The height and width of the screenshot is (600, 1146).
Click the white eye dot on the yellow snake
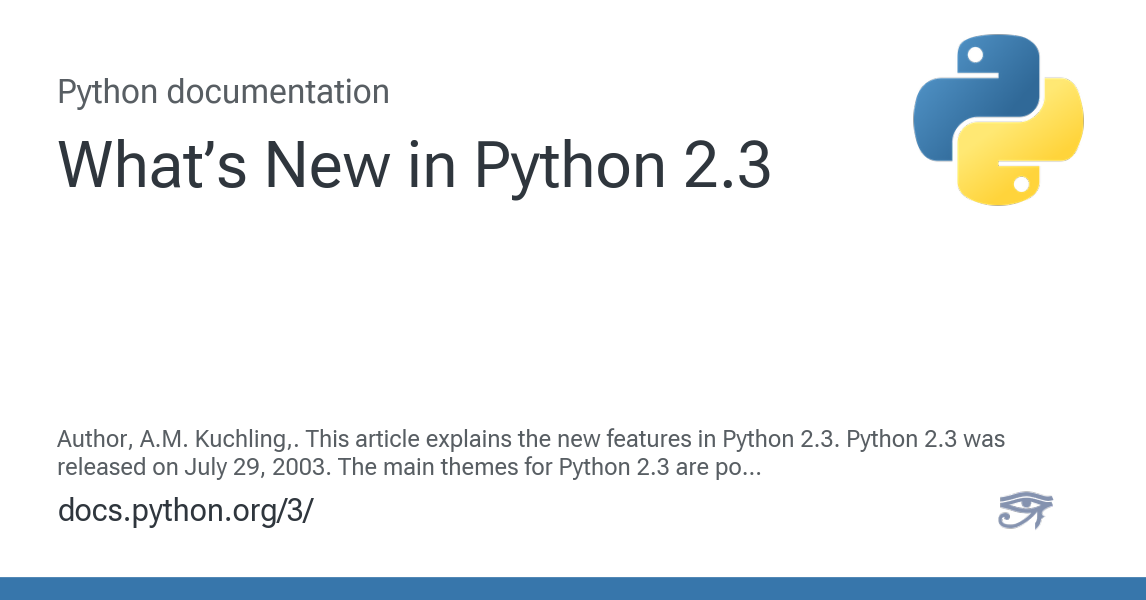(1021, 184)
